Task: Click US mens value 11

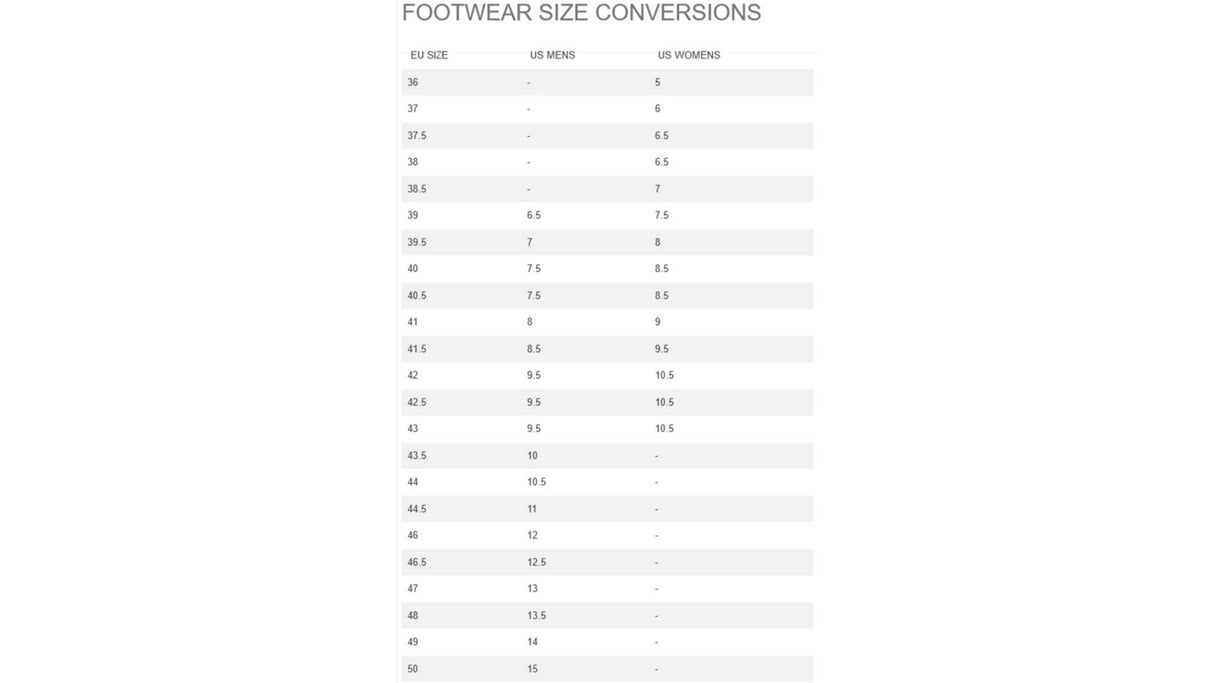Action: pos(532,509)
